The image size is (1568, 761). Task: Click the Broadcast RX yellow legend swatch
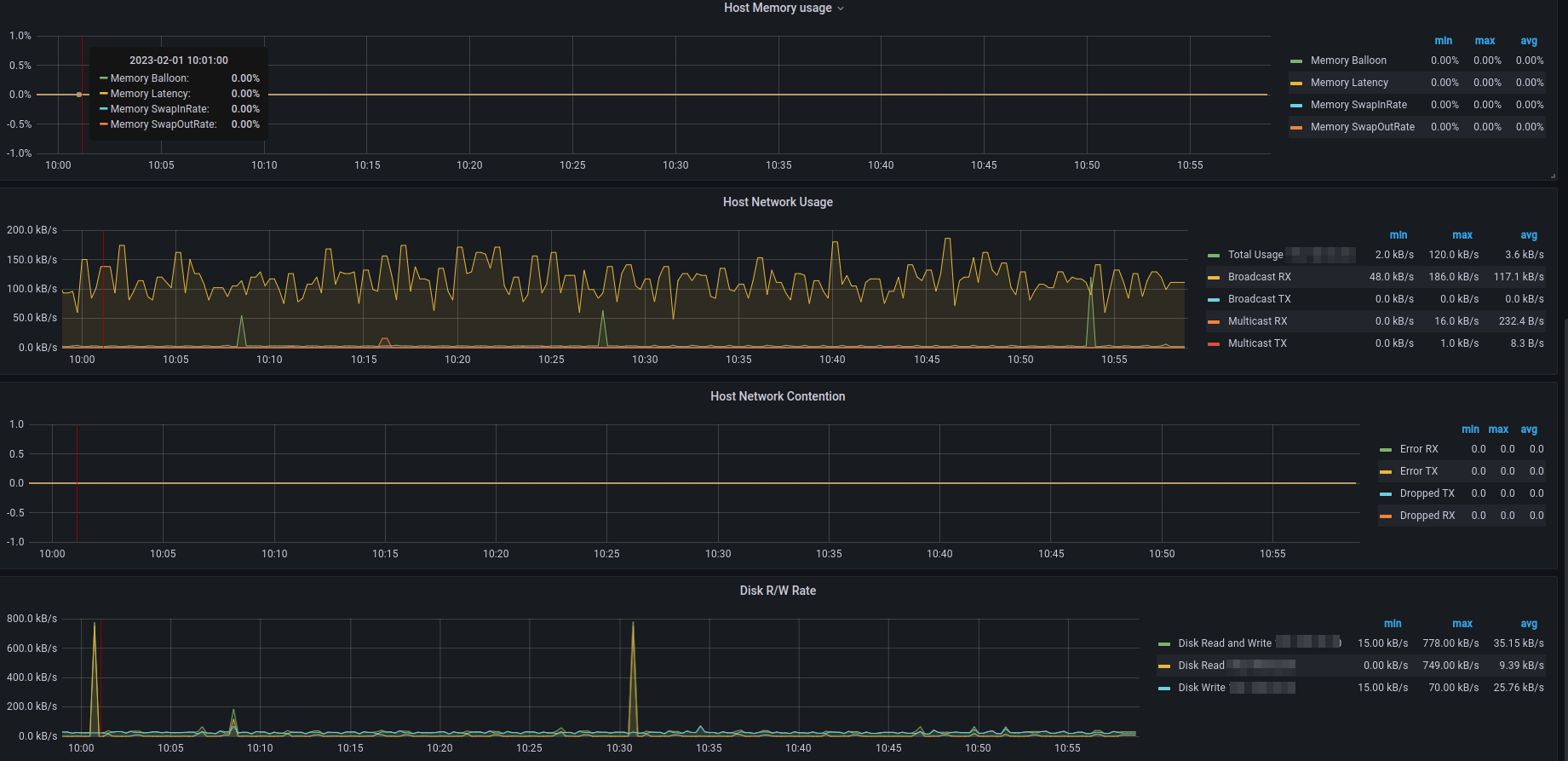1214,278
